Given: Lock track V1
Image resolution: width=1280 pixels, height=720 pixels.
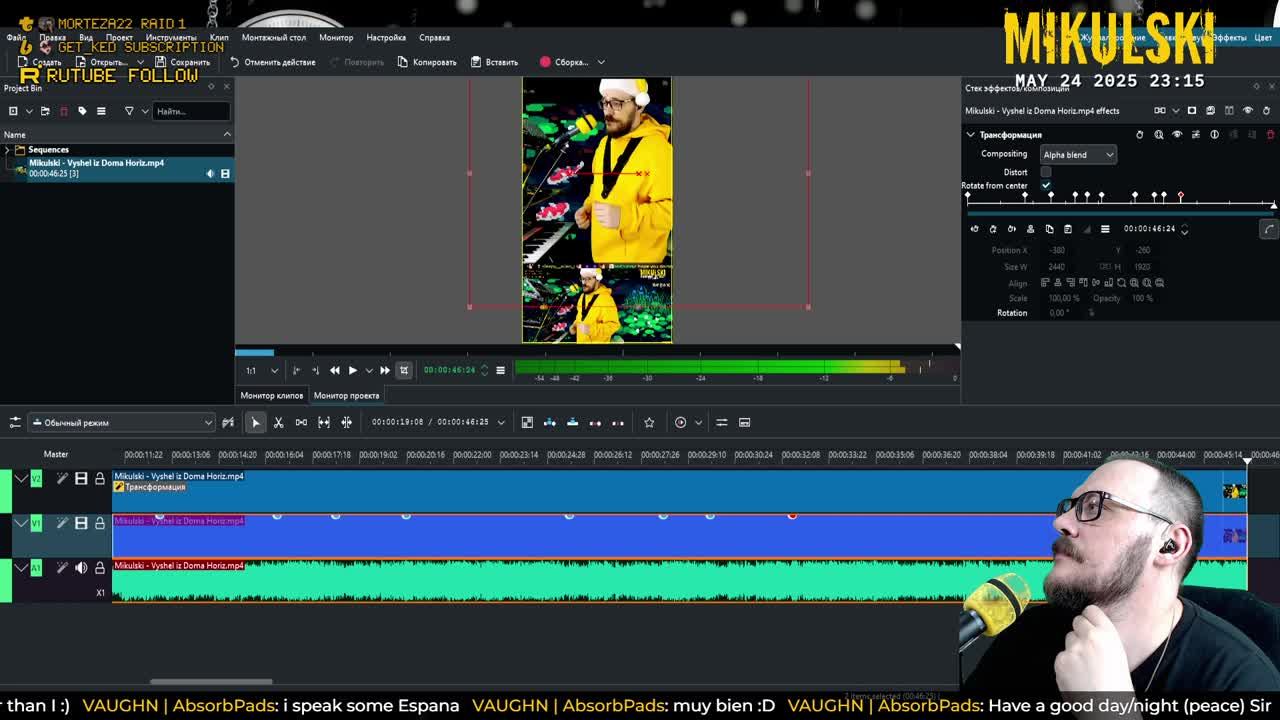Looking at the screenshot, I should [99, 523].
